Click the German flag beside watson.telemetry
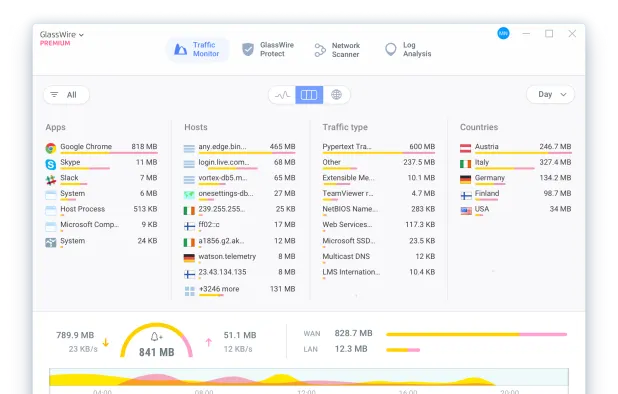Viewport: 618px width, 394px height. [x=189, y=258]
